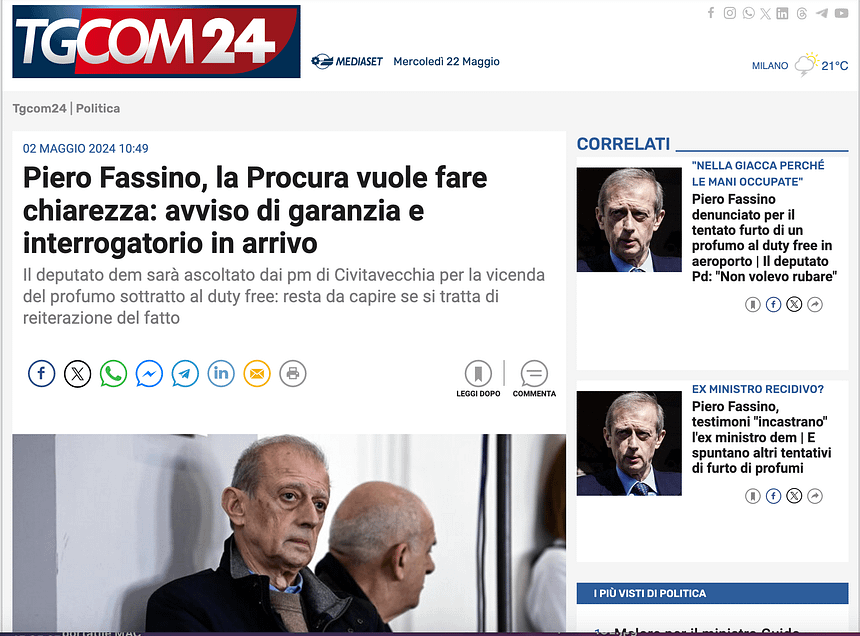The width and height of the screenshot is (860, 636).
Task: Open comments with Commenta button
Action: (534, 378)
